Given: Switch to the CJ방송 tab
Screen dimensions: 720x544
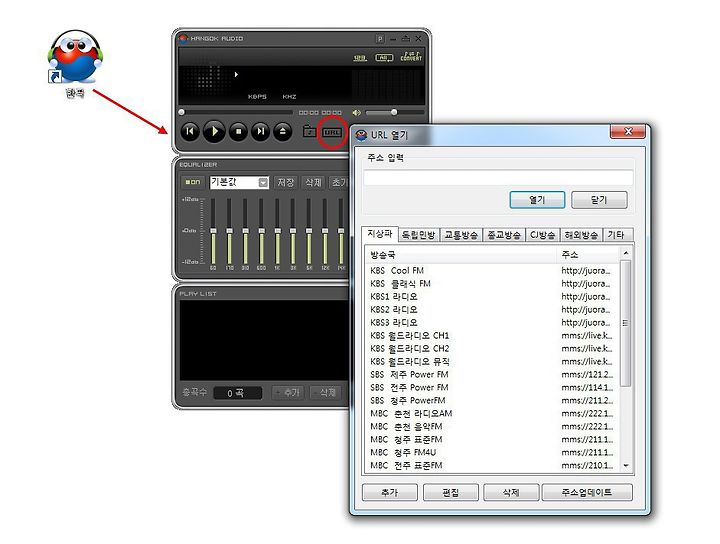Looking at the screenshot, I should [542, 235].
